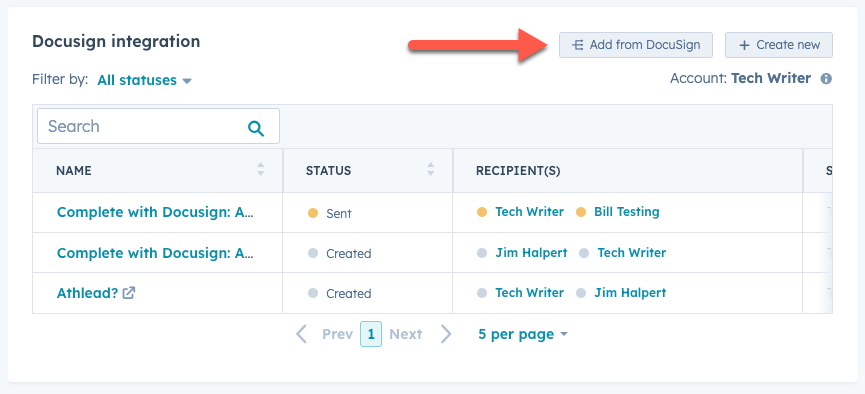The height and width of the screenshot is (394, 865).
Task: Click Tech Writer in the second row
Action: (x=632, y=253)
